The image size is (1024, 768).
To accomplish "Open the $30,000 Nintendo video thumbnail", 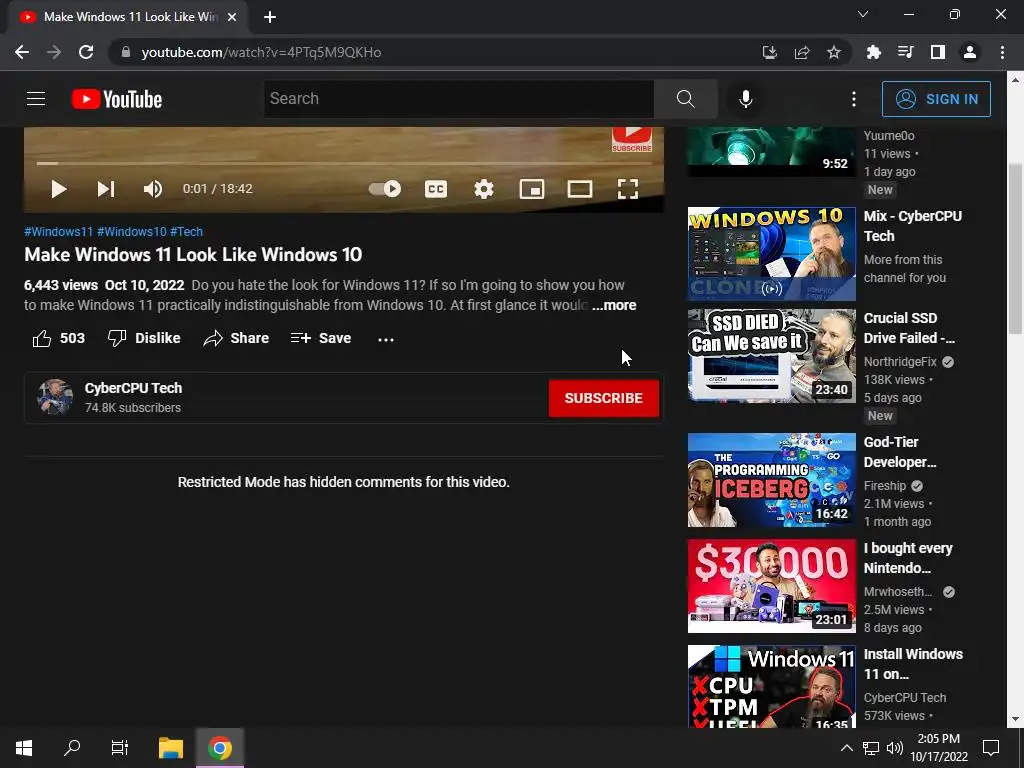I will tap(771, 586).
